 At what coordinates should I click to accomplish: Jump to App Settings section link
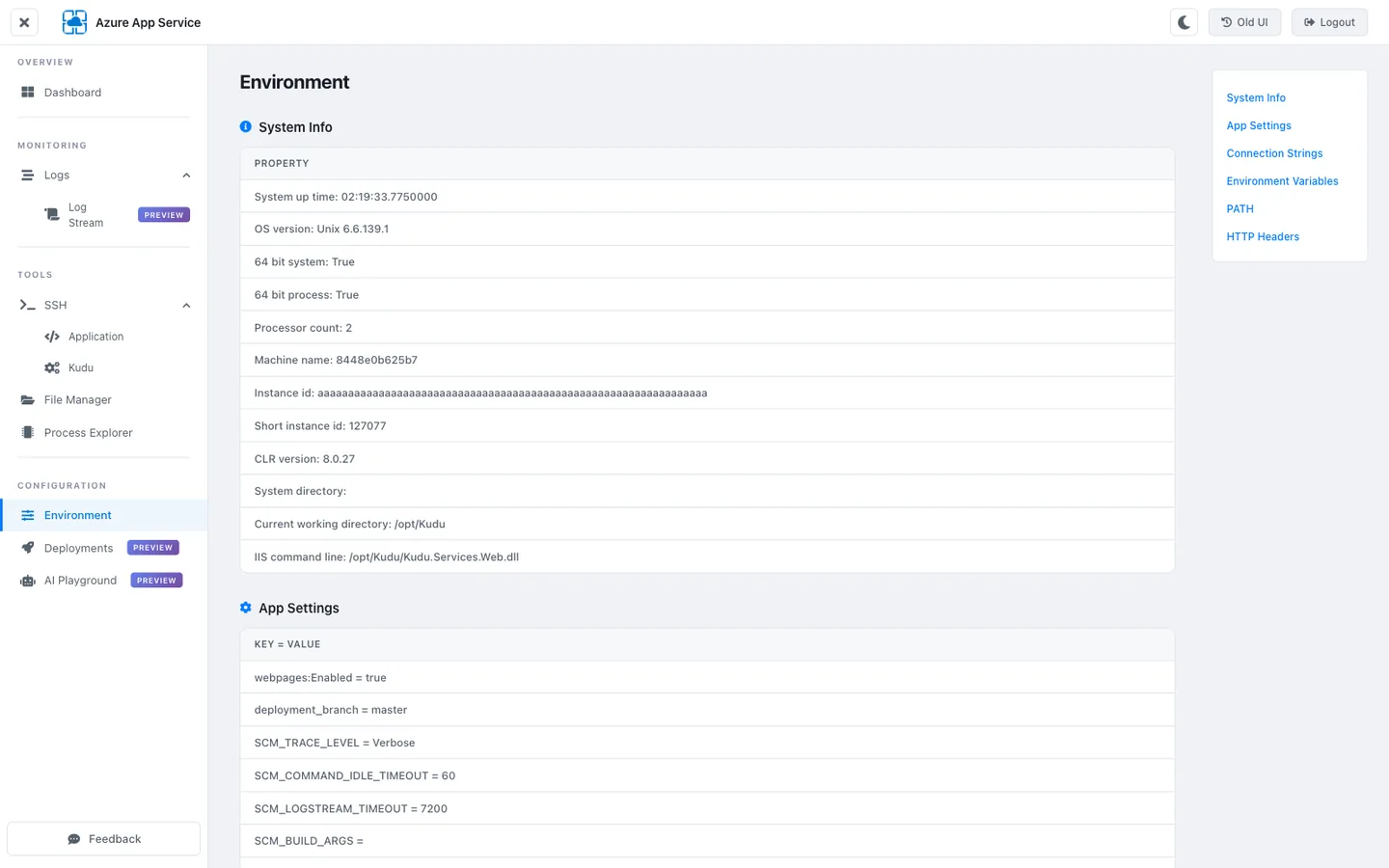[1259, 125]
